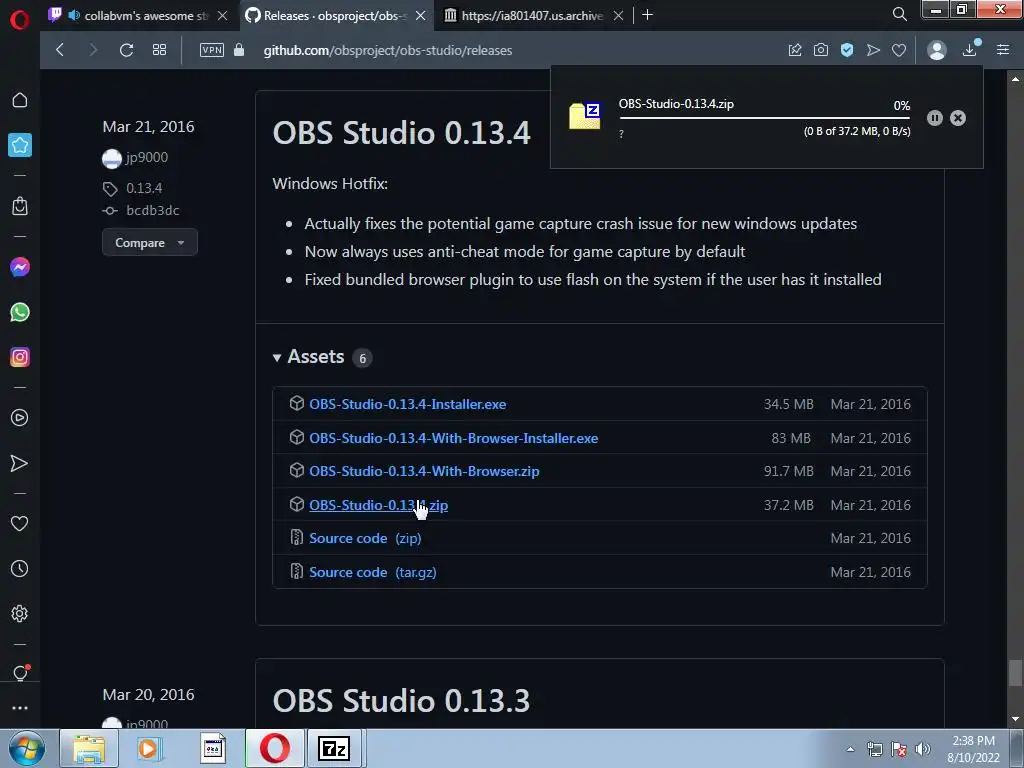Bookmark this page with heart icon

899,50
